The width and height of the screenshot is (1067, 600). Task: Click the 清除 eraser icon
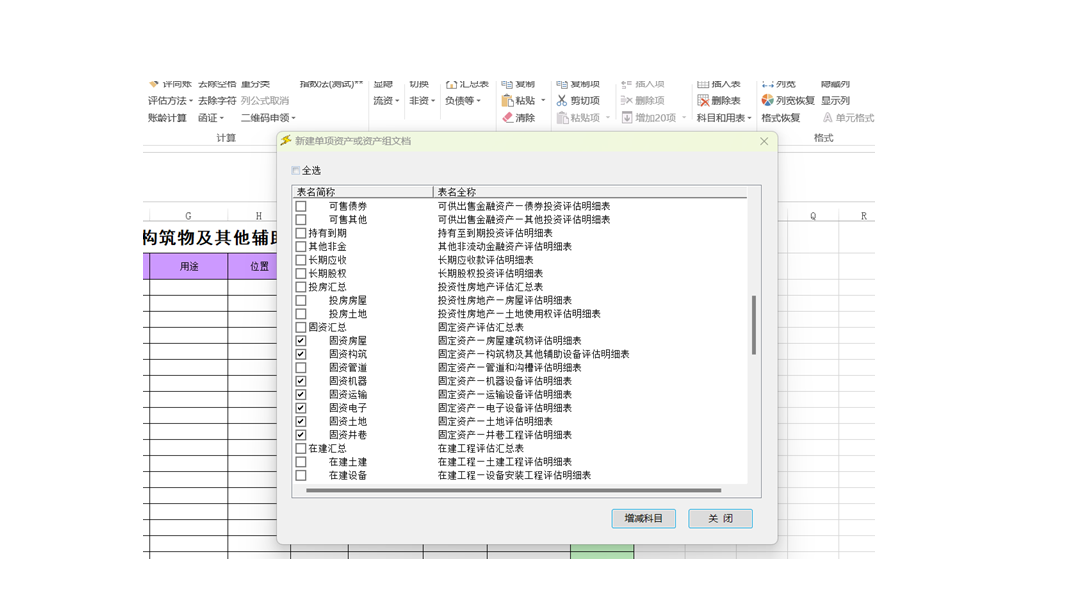pos(507,118)
